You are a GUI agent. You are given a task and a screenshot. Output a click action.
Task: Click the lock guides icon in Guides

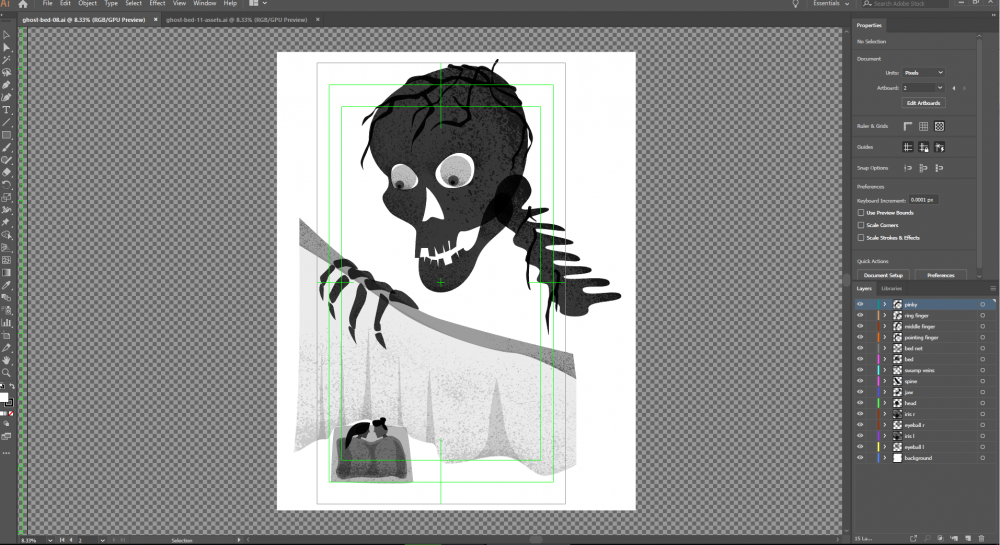click(924, 146)
